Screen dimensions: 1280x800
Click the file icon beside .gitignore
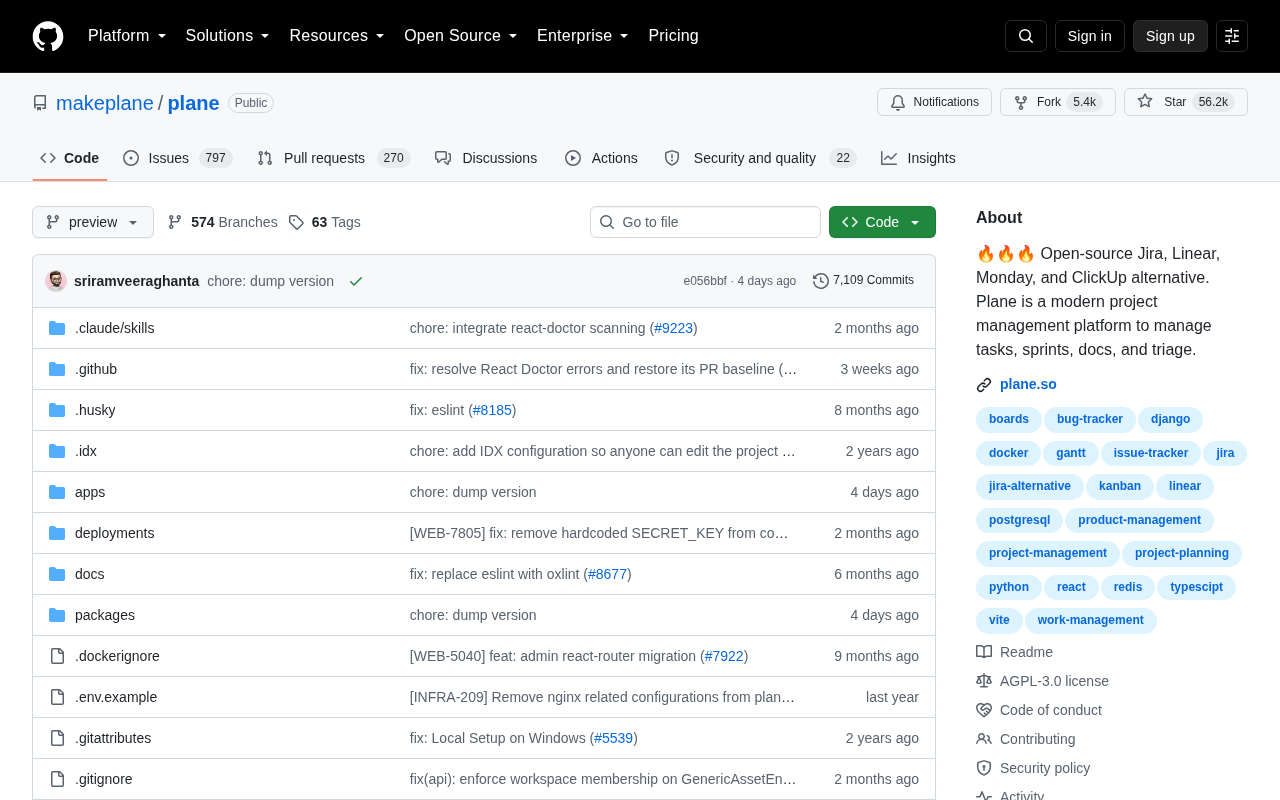point(57,779)
